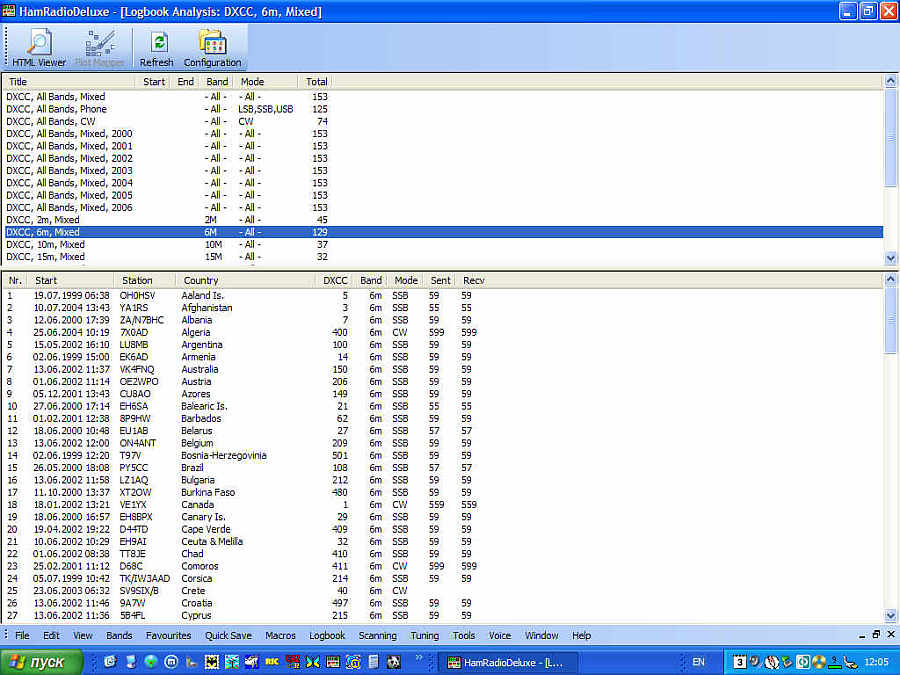Click the EN language indicator

tap(698, 662)
